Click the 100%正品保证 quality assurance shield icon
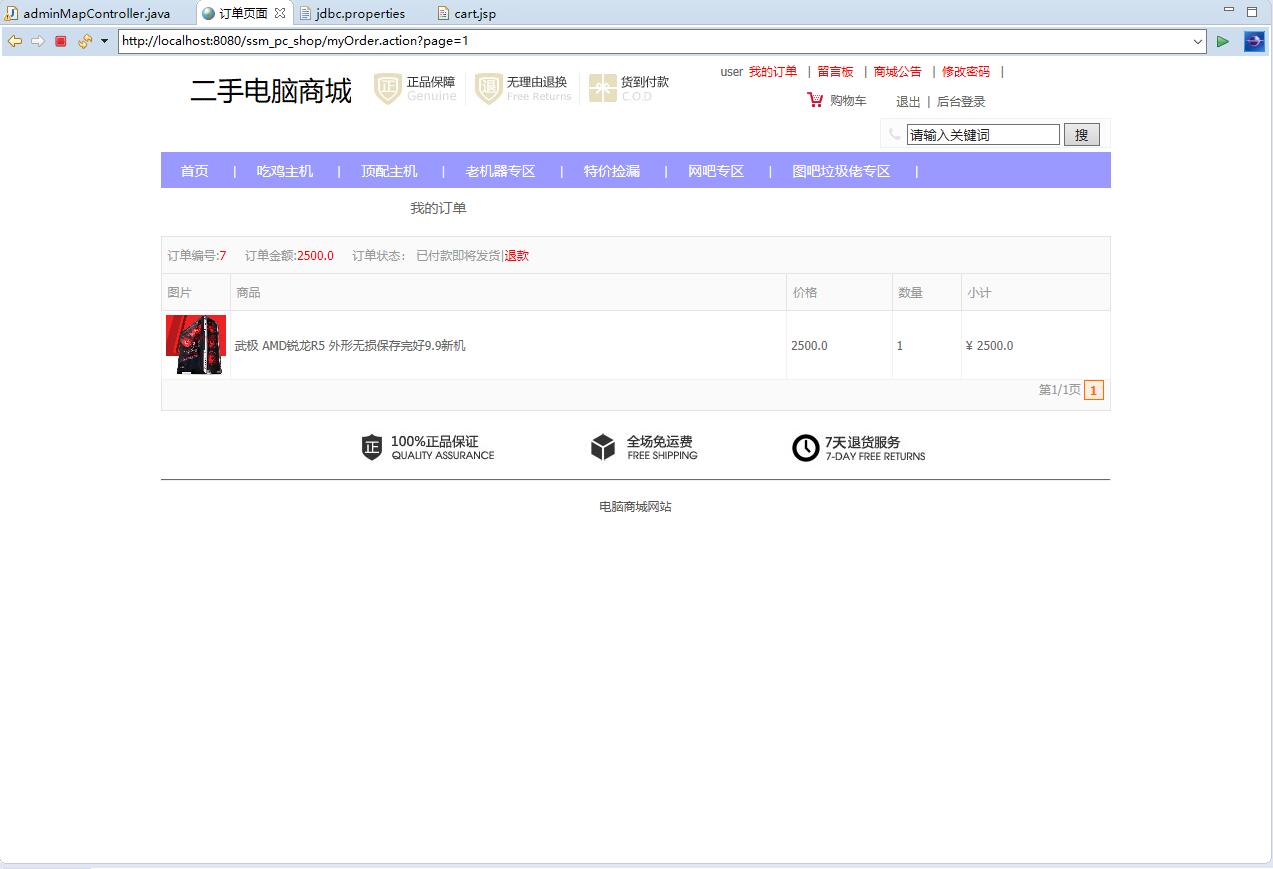 [369, 448]
